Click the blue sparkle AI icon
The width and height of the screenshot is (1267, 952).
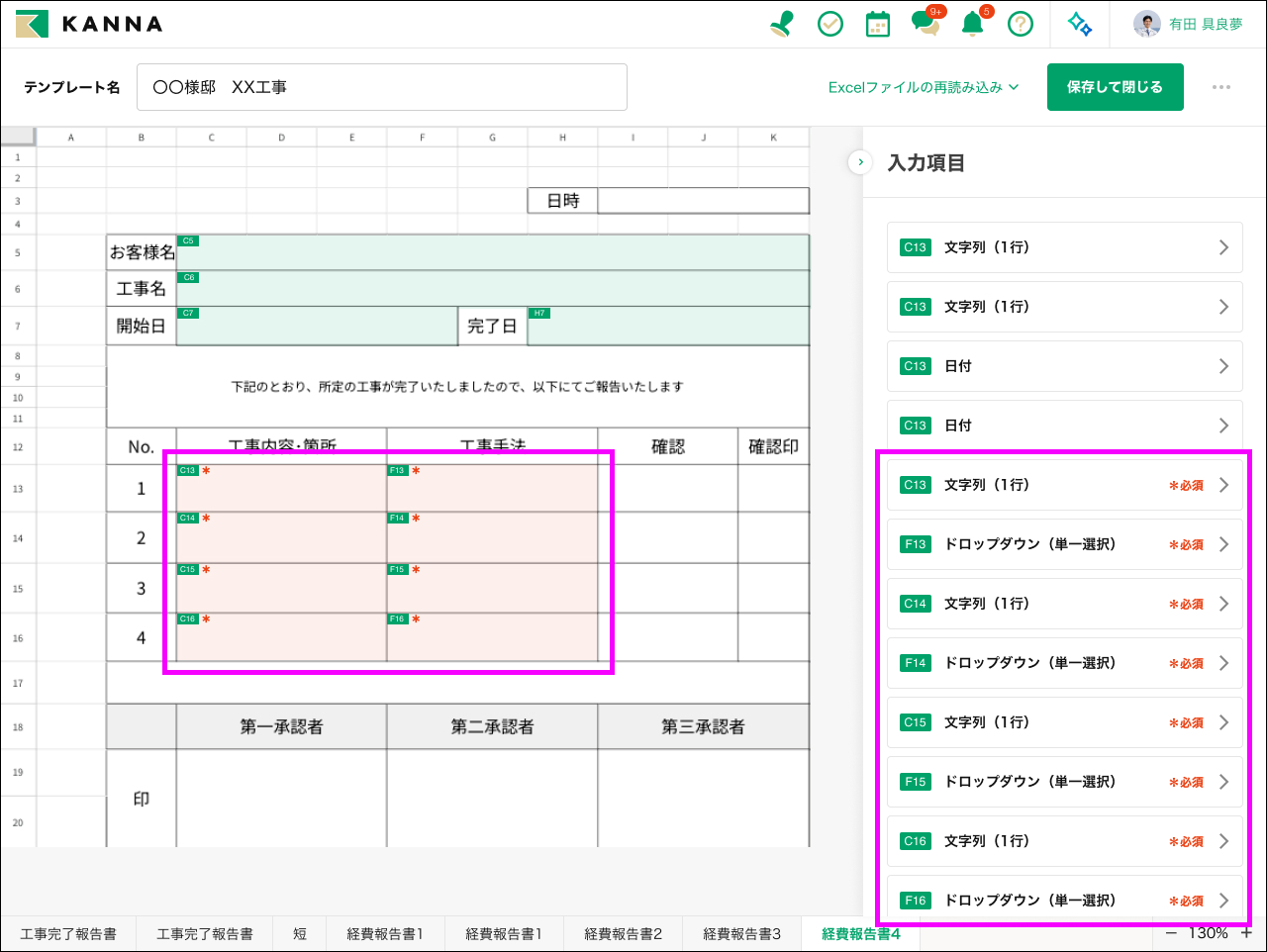1080,24
